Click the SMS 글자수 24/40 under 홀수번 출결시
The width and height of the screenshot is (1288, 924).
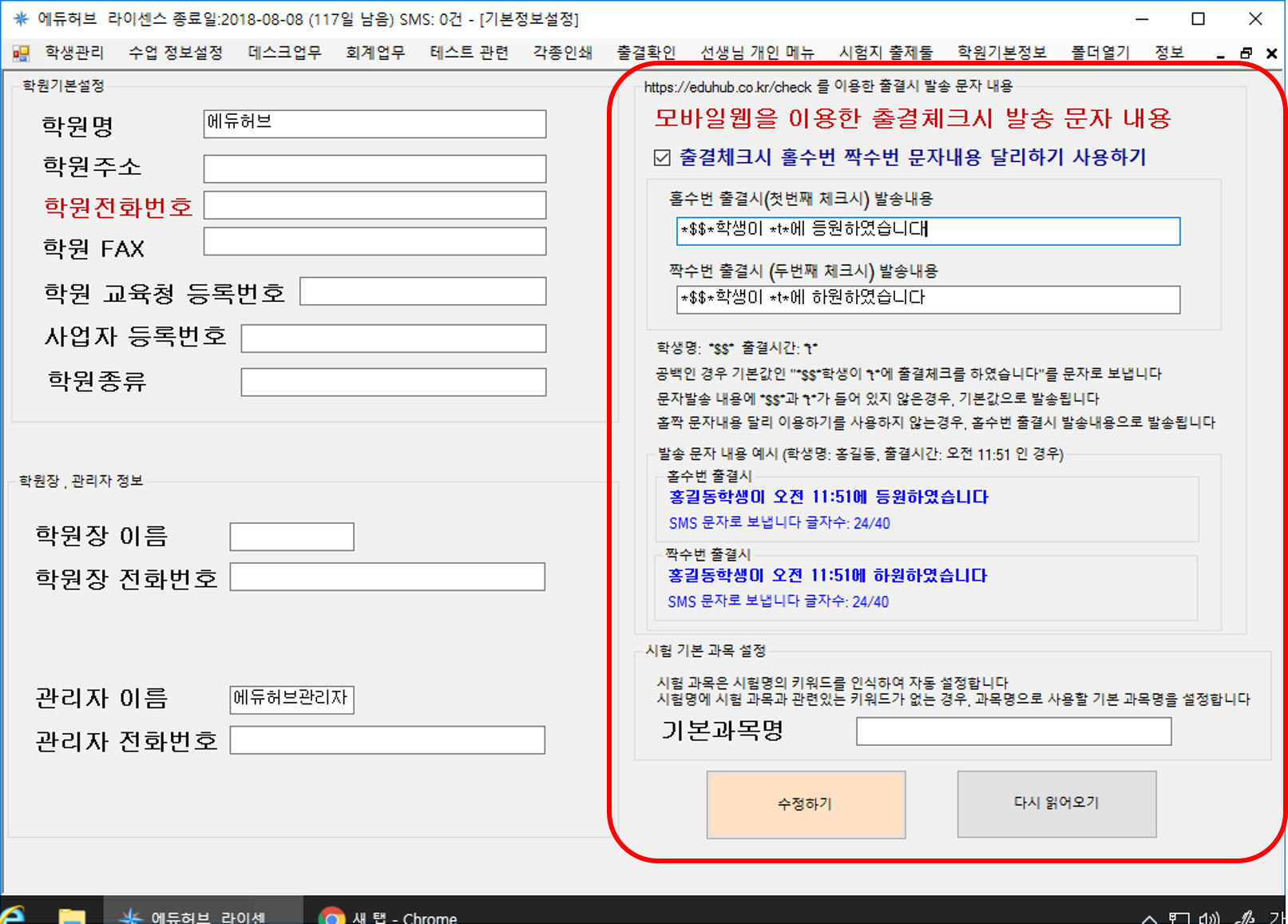tap(779, 523)
